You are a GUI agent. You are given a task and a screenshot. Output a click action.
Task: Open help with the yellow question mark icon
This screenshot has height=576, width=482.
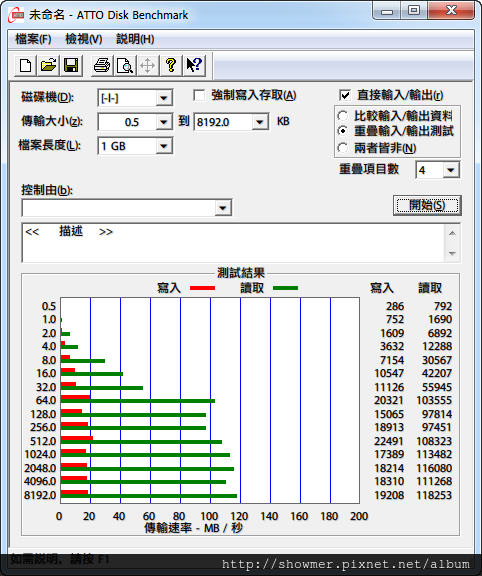(171, 66)
